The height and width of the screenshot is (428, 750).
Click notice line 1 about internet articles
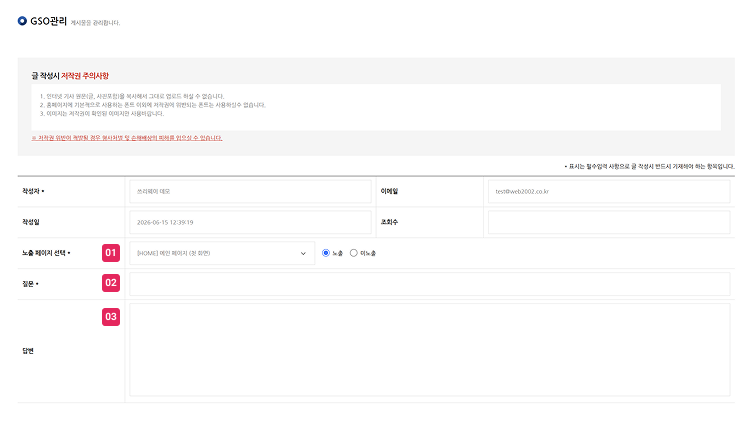tap(132, 96)
